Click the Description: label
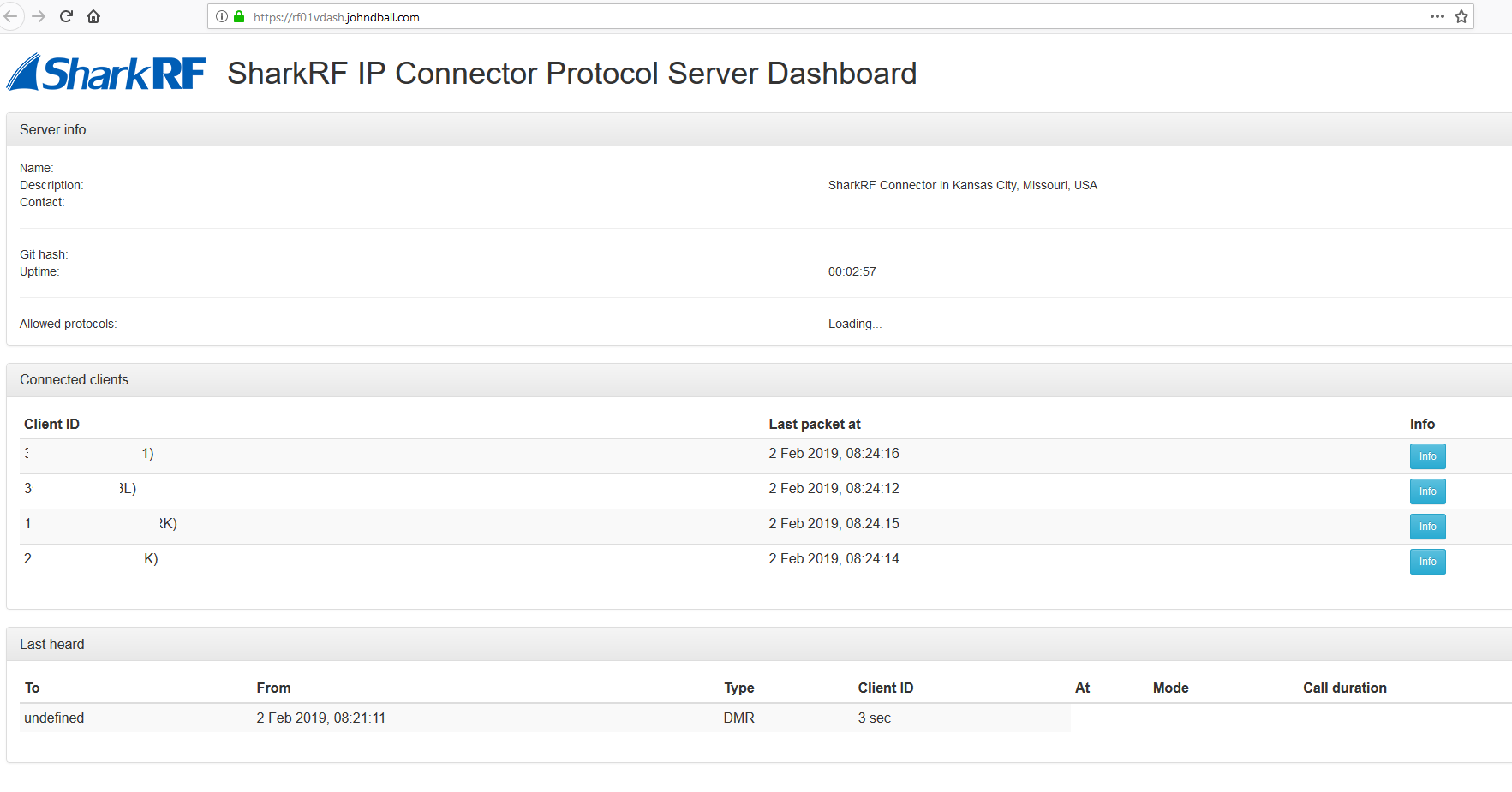The width and height of the screenshot is (1512, 792). point(51,185)
